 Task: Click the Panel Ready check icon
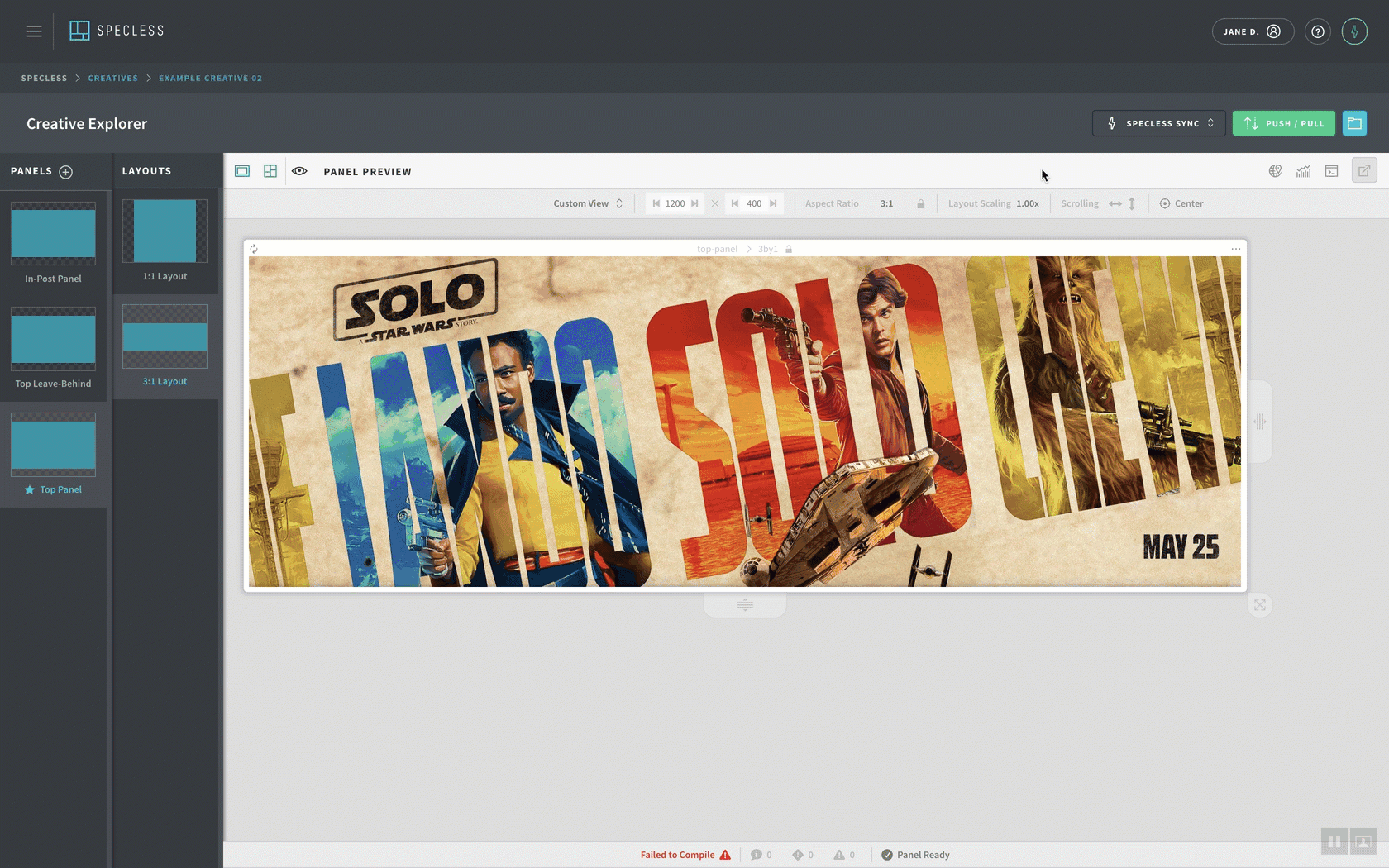(886, 855)
